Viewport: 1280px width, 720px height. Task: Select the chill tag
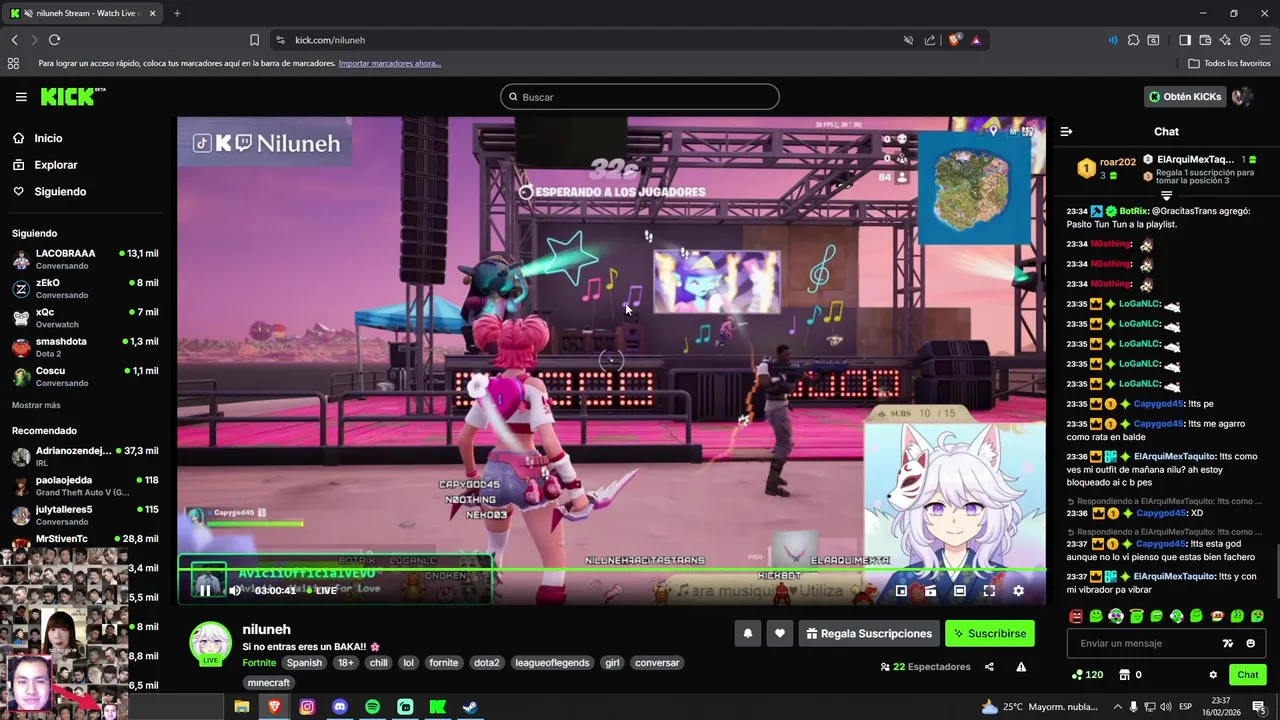pyautogui.click(x=378, y=663)
